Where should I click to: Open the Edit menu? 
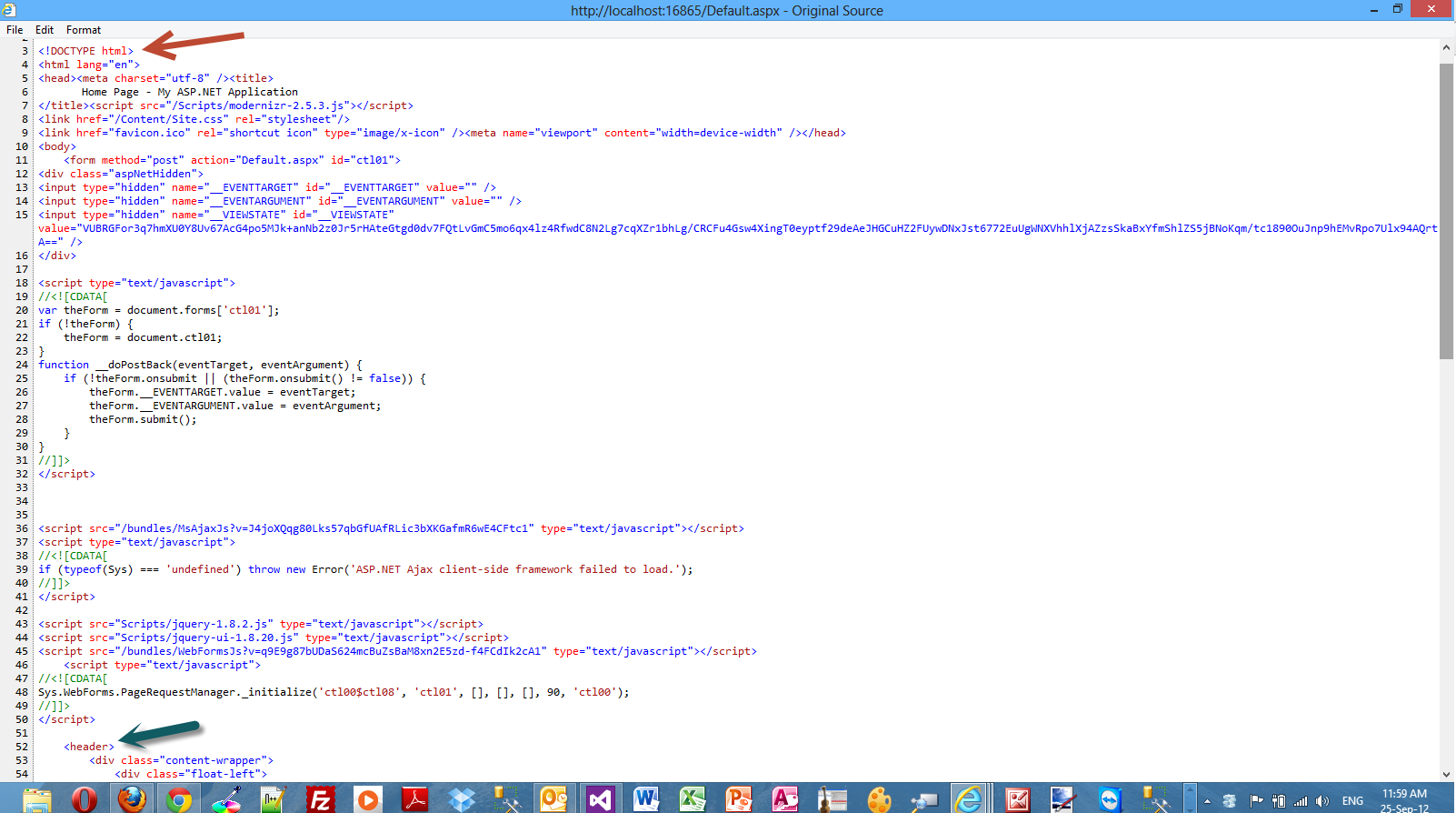coord(45,30)
